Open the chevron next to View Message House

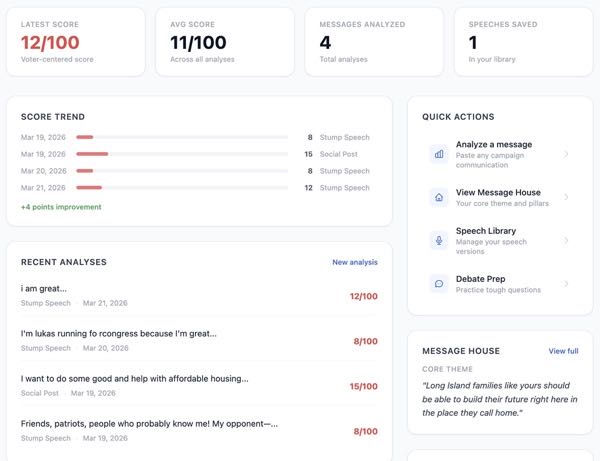[566, 197]
